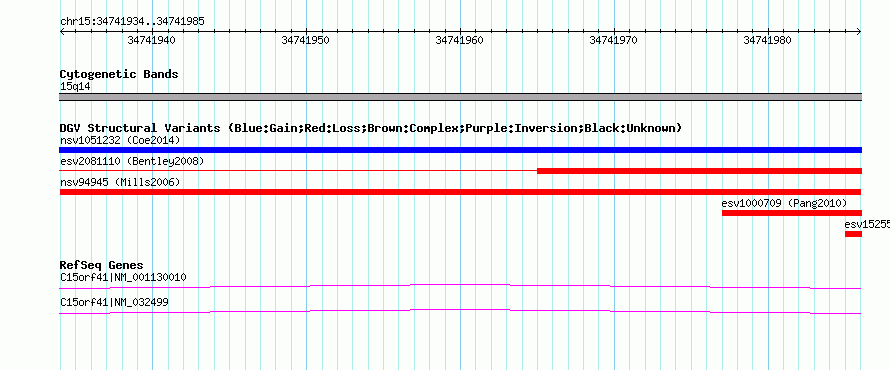This screenshot has width=890, height=370.
Task: Open variant label nsv1051232 (Coe2014)
Action: (120, 140)
